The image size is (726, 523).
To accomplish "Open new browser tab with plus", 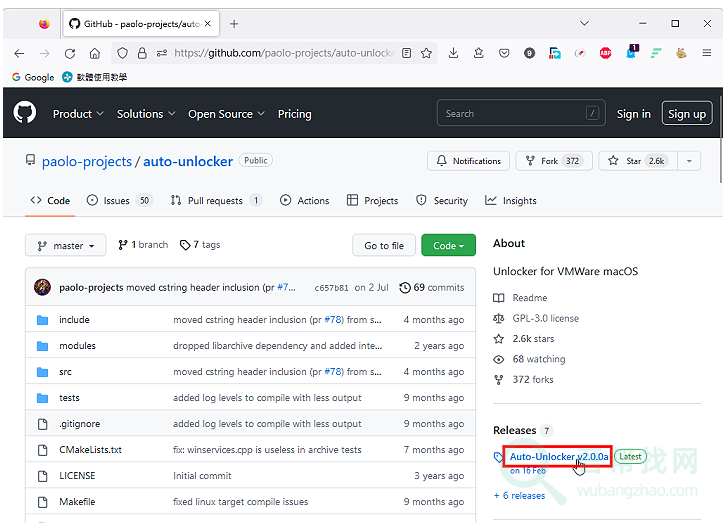I will pos(234,24).
